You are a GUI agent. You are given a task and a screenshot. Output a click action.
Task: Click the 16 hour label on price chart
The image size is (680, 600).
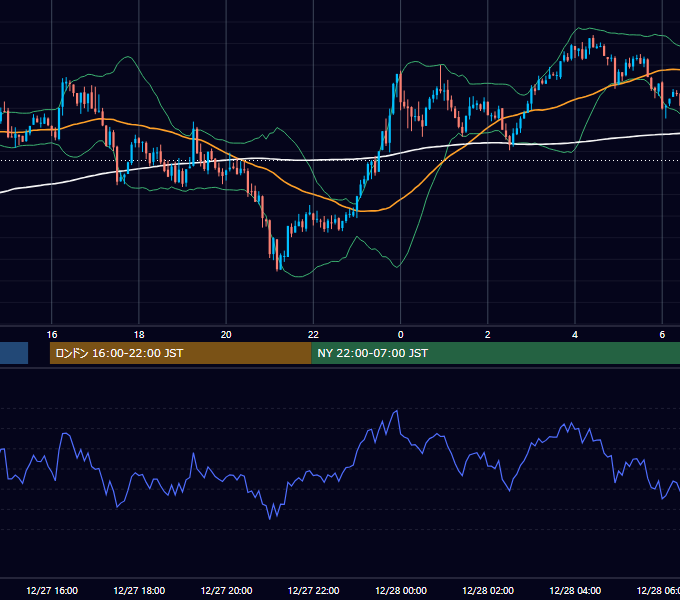click(x=52, y=335)
